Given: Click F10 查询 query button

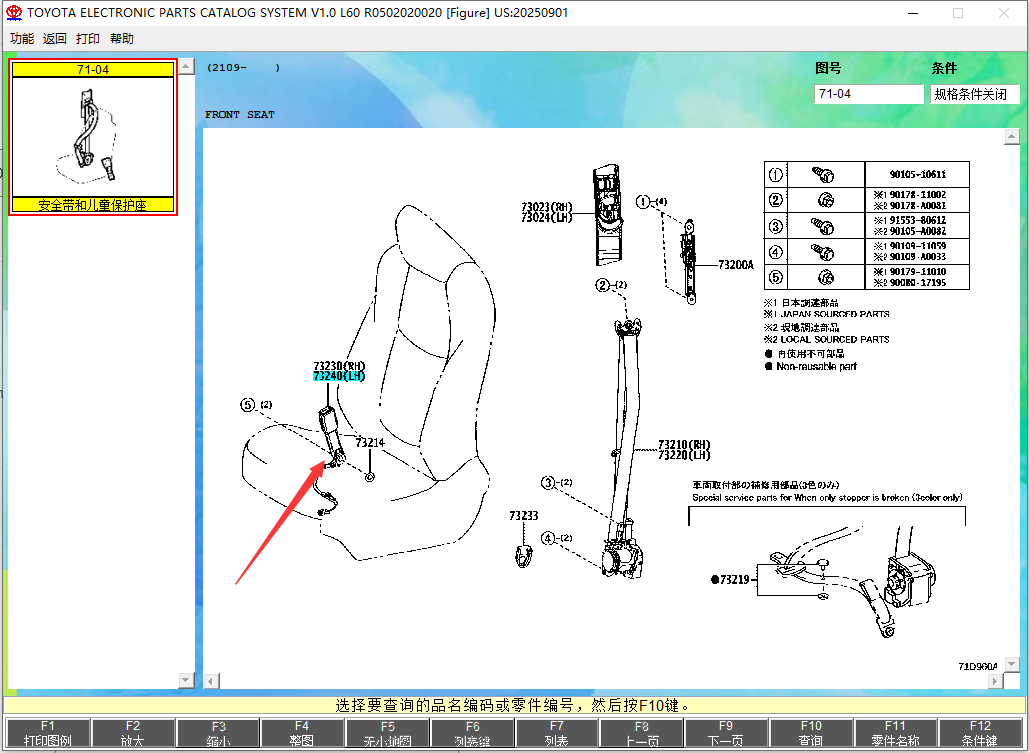Looking at the screenshot, I should point(811,733).
